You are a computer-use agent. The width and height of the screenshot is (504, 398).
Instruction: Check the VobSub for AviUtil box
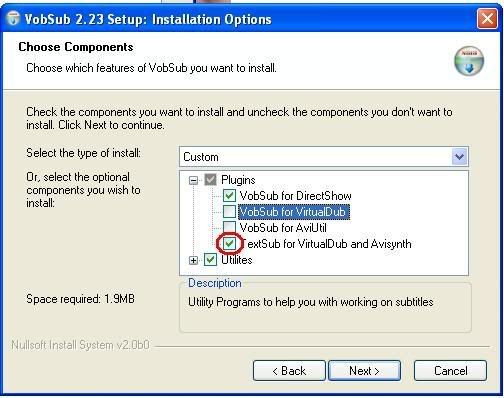[x=229, y=227]
